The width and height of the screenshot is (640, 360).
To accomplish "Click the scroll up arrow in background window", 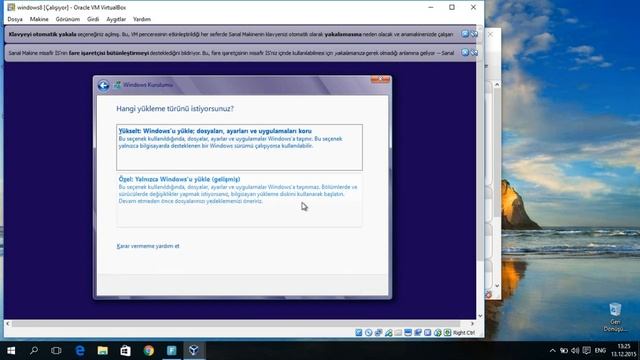I will 497,84.
